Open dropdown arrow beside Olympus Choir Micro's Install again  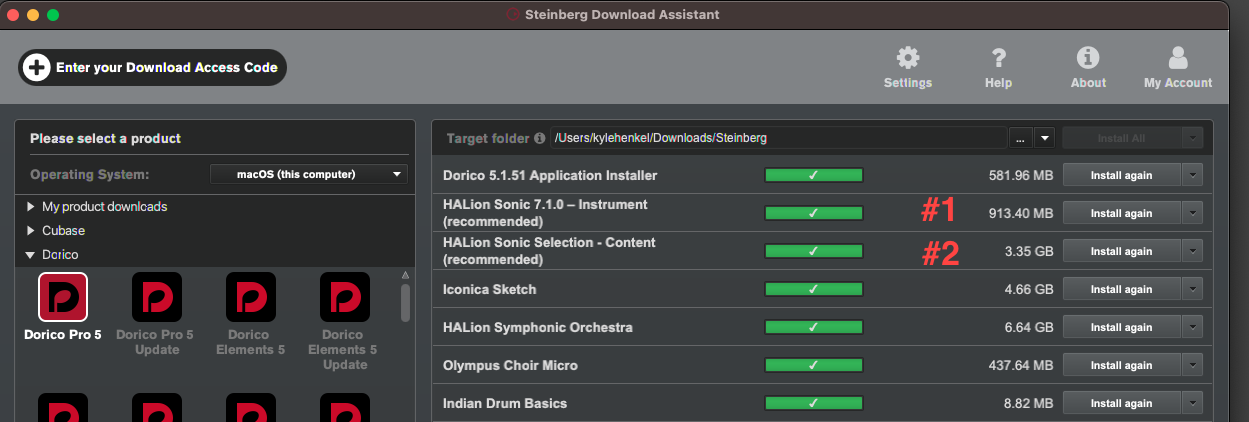point(1192,365)
